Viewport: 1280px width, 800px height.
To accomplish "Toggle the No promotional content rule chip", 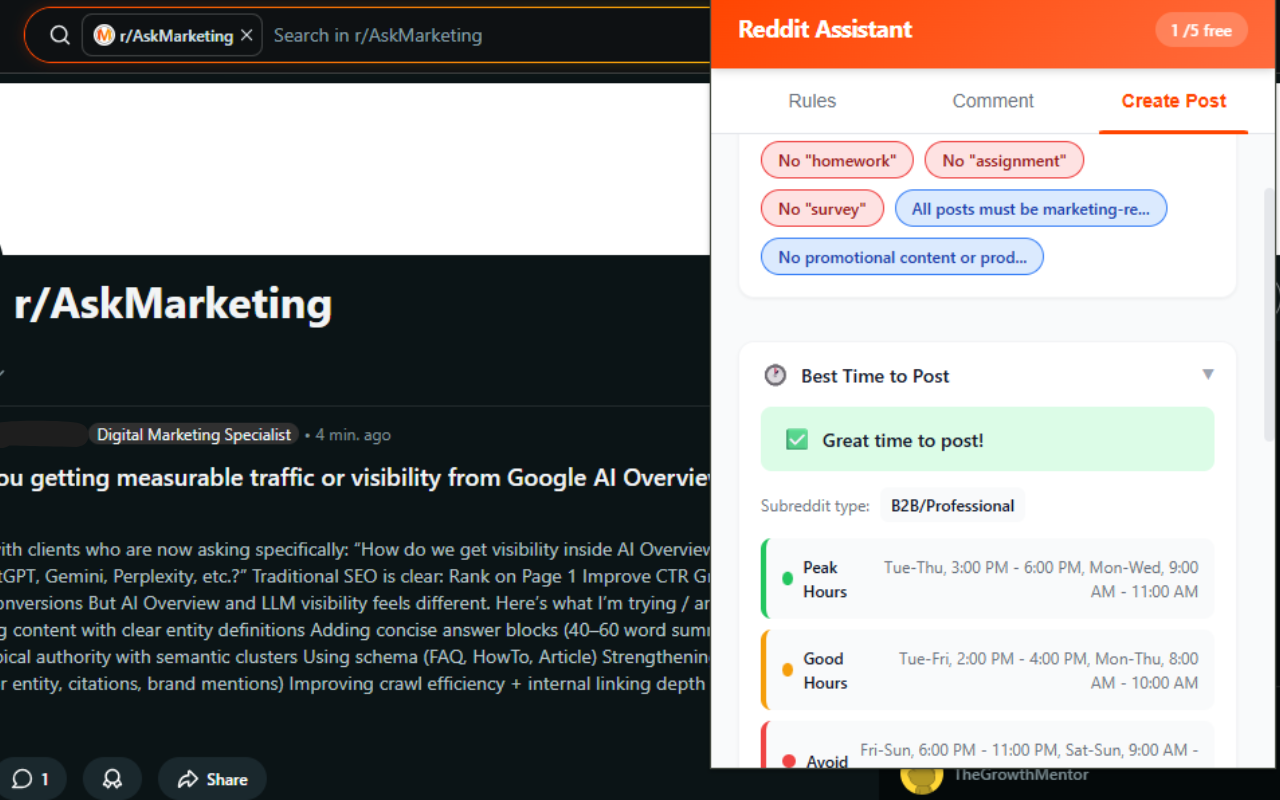I will pyautogui.click(x=901, y=257).
